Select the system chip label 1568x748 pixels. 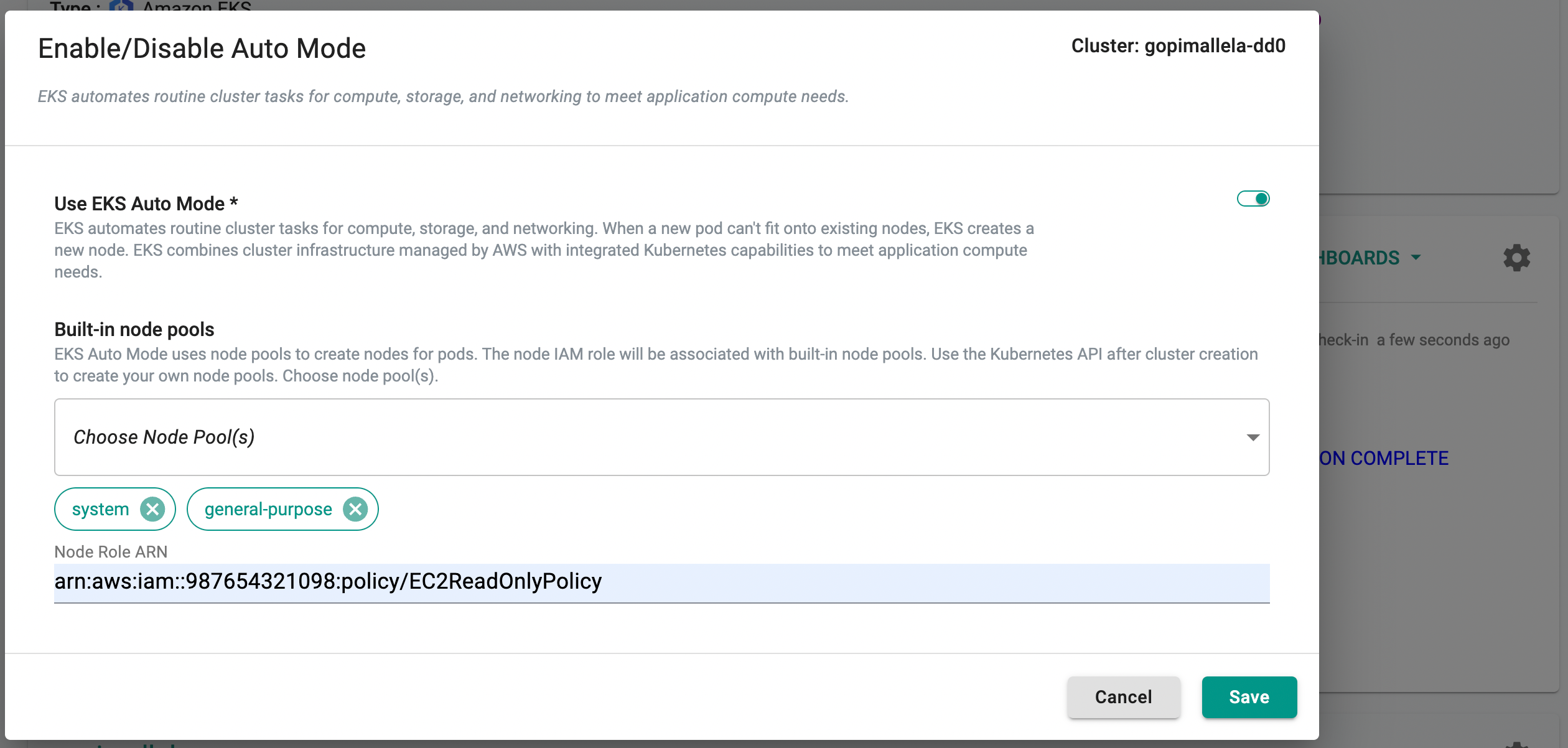click(100, 509)
